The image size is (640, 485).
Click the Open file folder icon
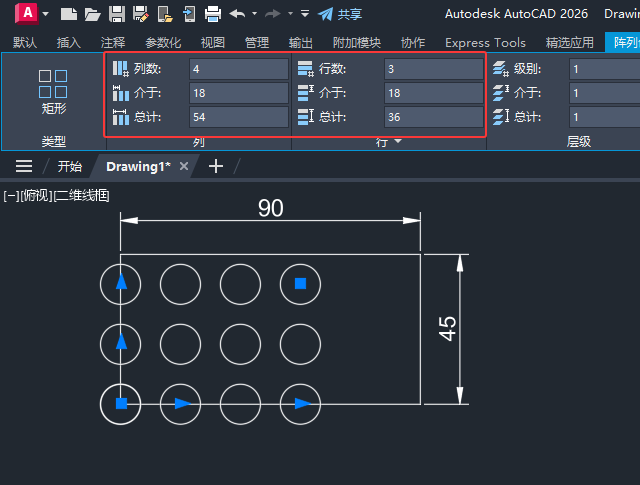point(93,14)
